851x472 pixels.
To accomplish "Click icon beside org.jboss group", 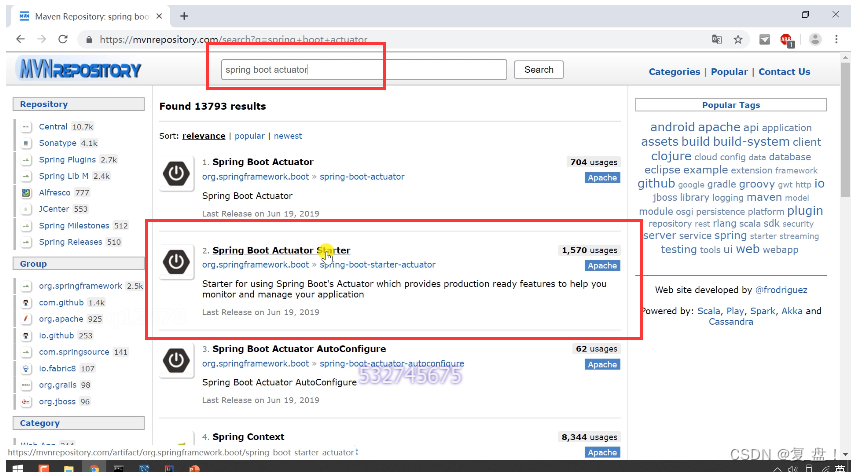I will click(x=26, y=401).
